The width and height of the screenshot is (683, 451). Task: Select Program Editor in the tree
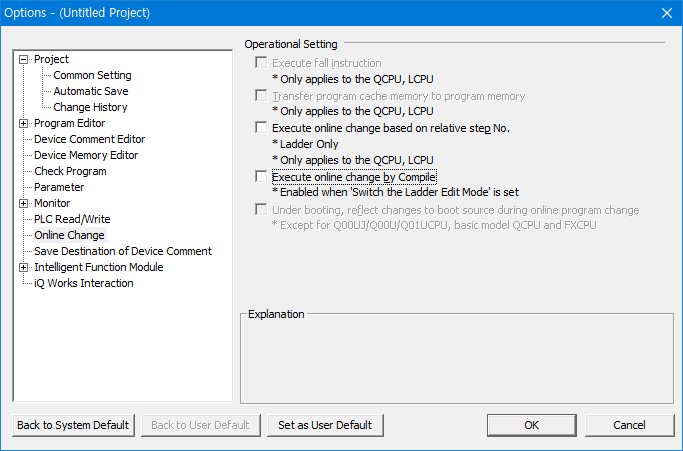click(70, 123)
